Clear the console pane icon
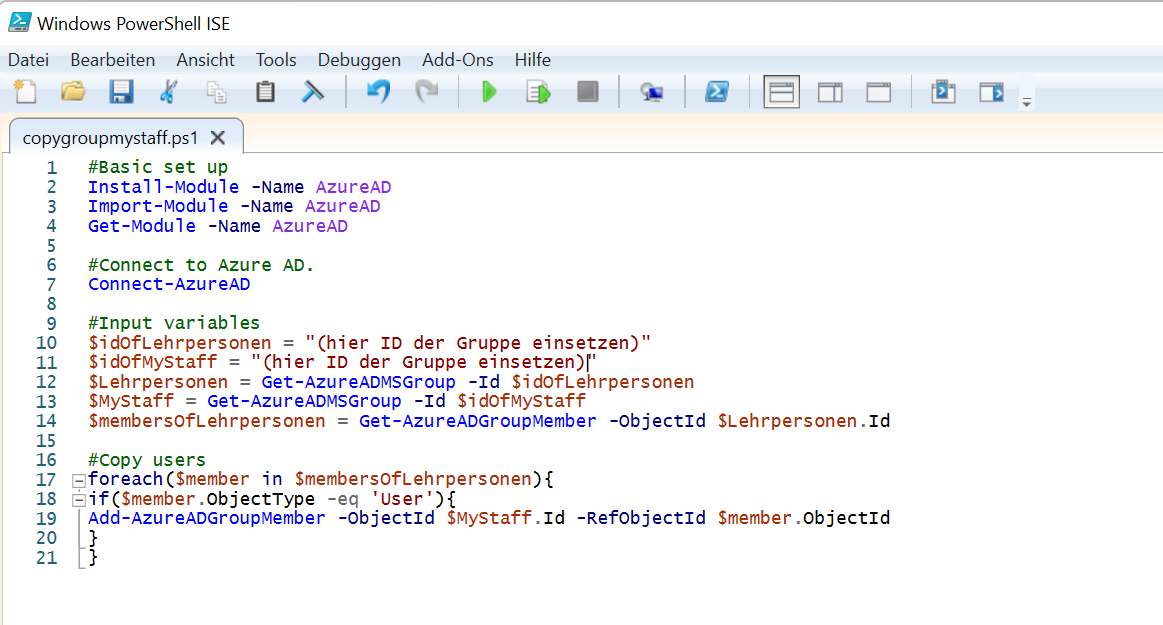Viewport: 1163px width, 625px height. [x=313, y=92]
